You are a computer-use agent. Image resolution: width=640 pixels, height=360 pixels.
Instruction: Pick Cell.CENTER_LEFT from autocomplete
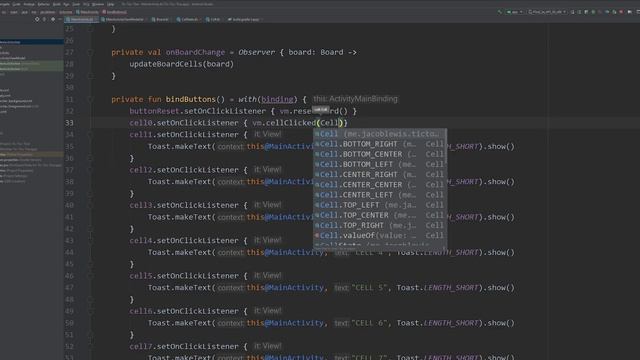click(x=380, y=195)
